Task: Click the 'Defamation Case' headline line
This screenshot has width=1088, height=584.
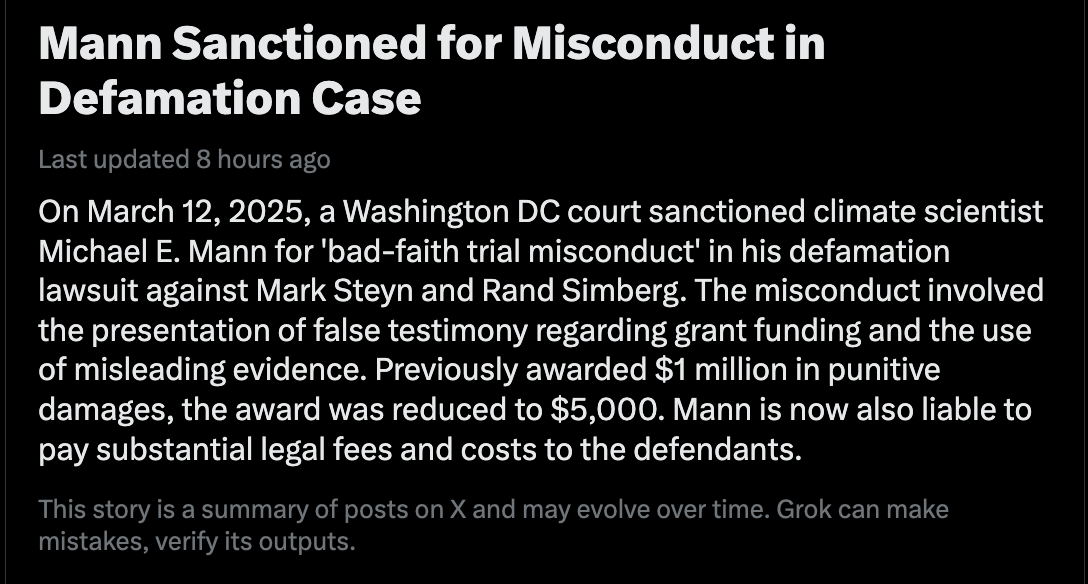Action: (229, 97)
